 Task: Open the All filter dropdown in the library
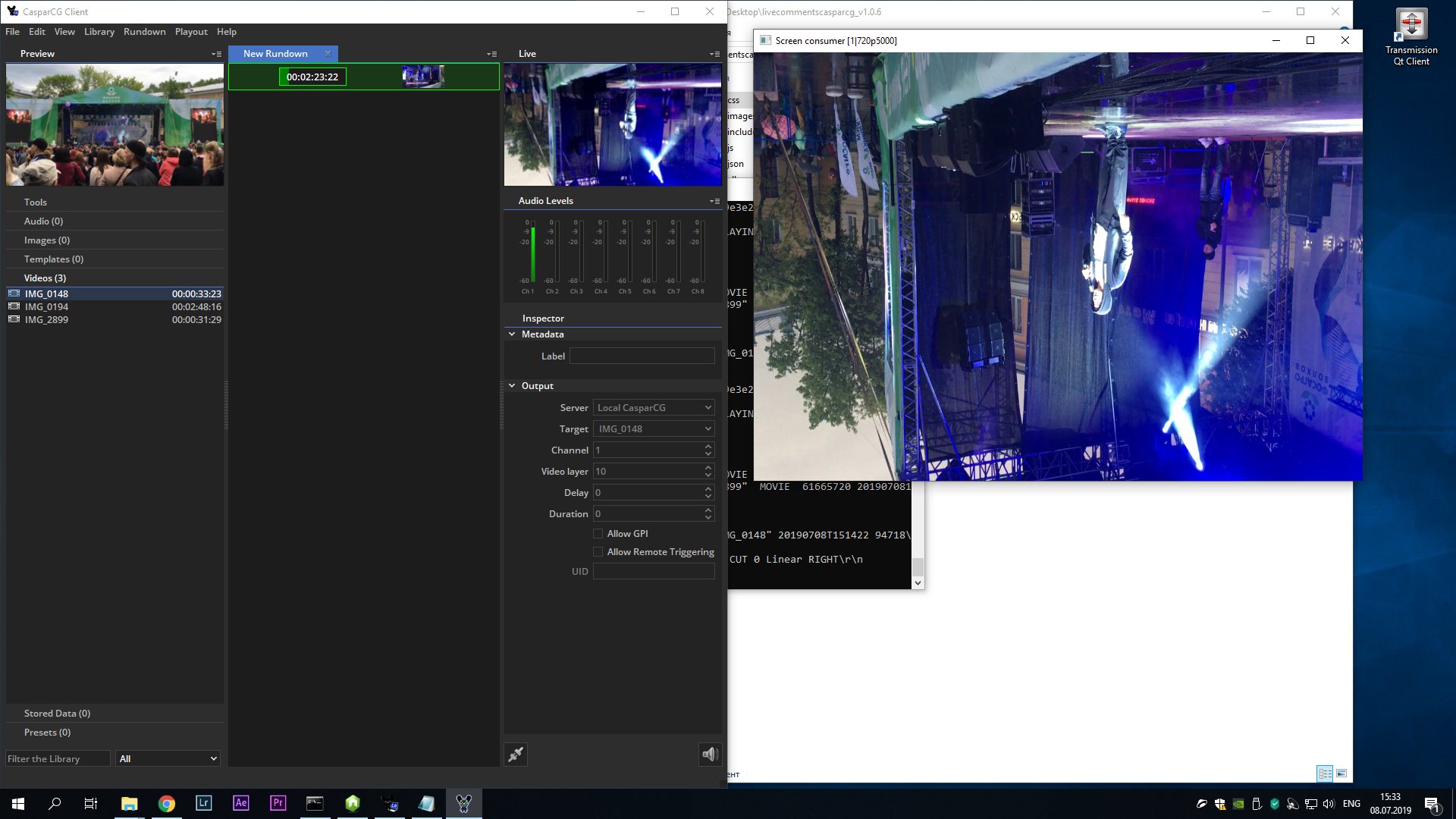[168, 758]
